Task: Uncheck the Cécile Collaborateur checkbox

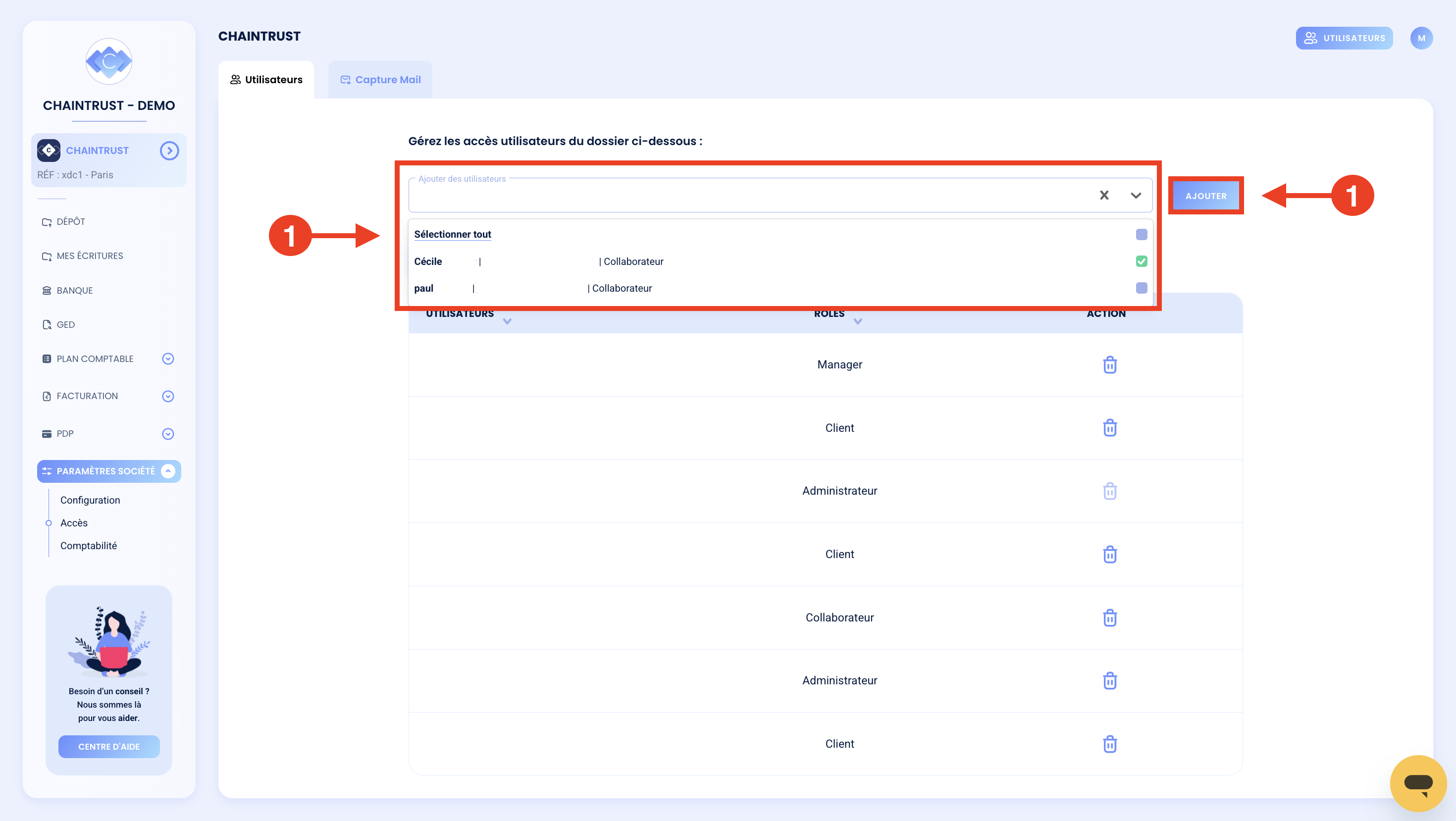Action: (x=1141, y=261)
